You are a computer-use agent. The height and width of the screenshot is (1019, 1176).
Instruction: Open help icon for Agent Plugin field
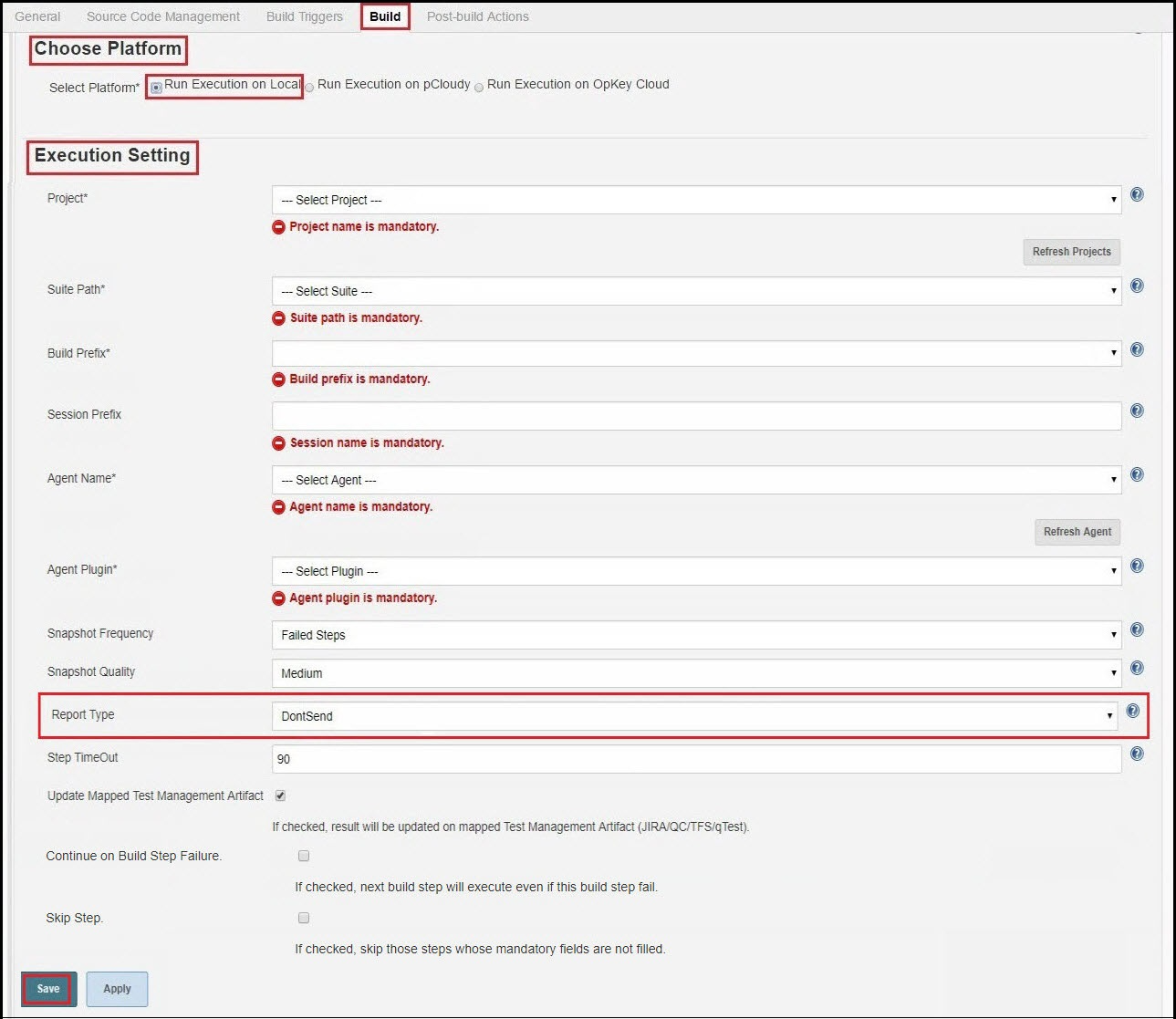tap(1137, 566)
